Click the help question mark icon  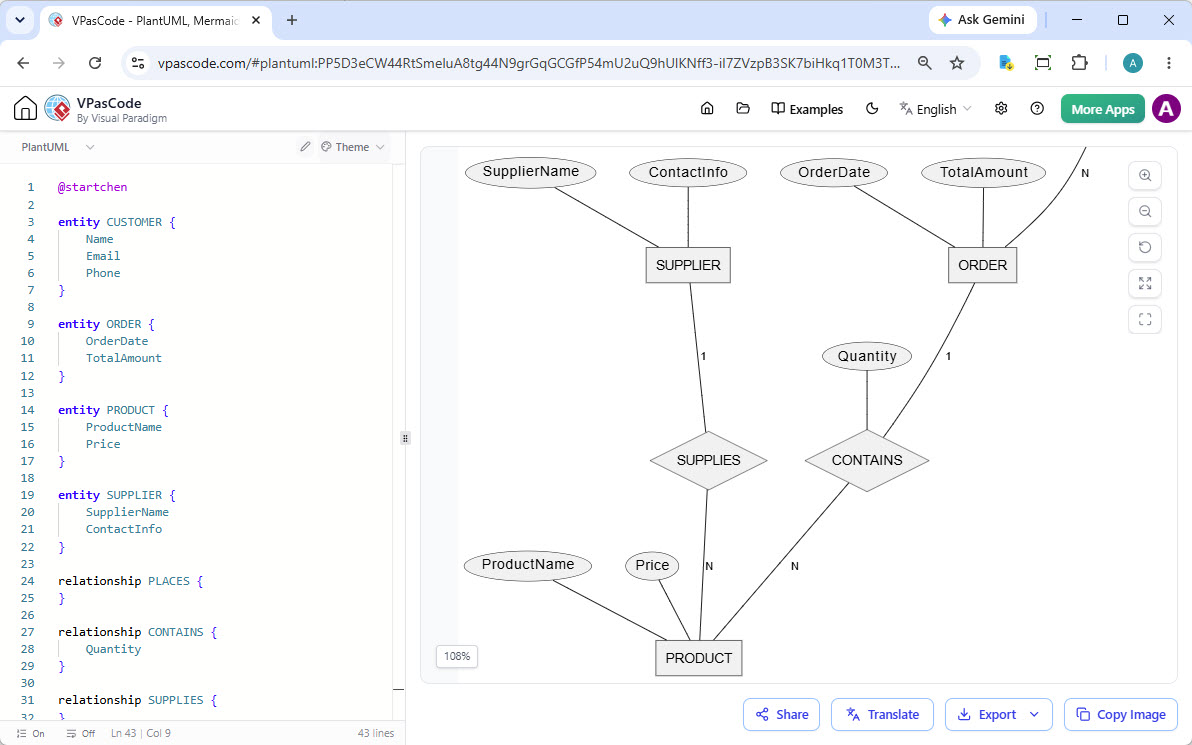1037,109
